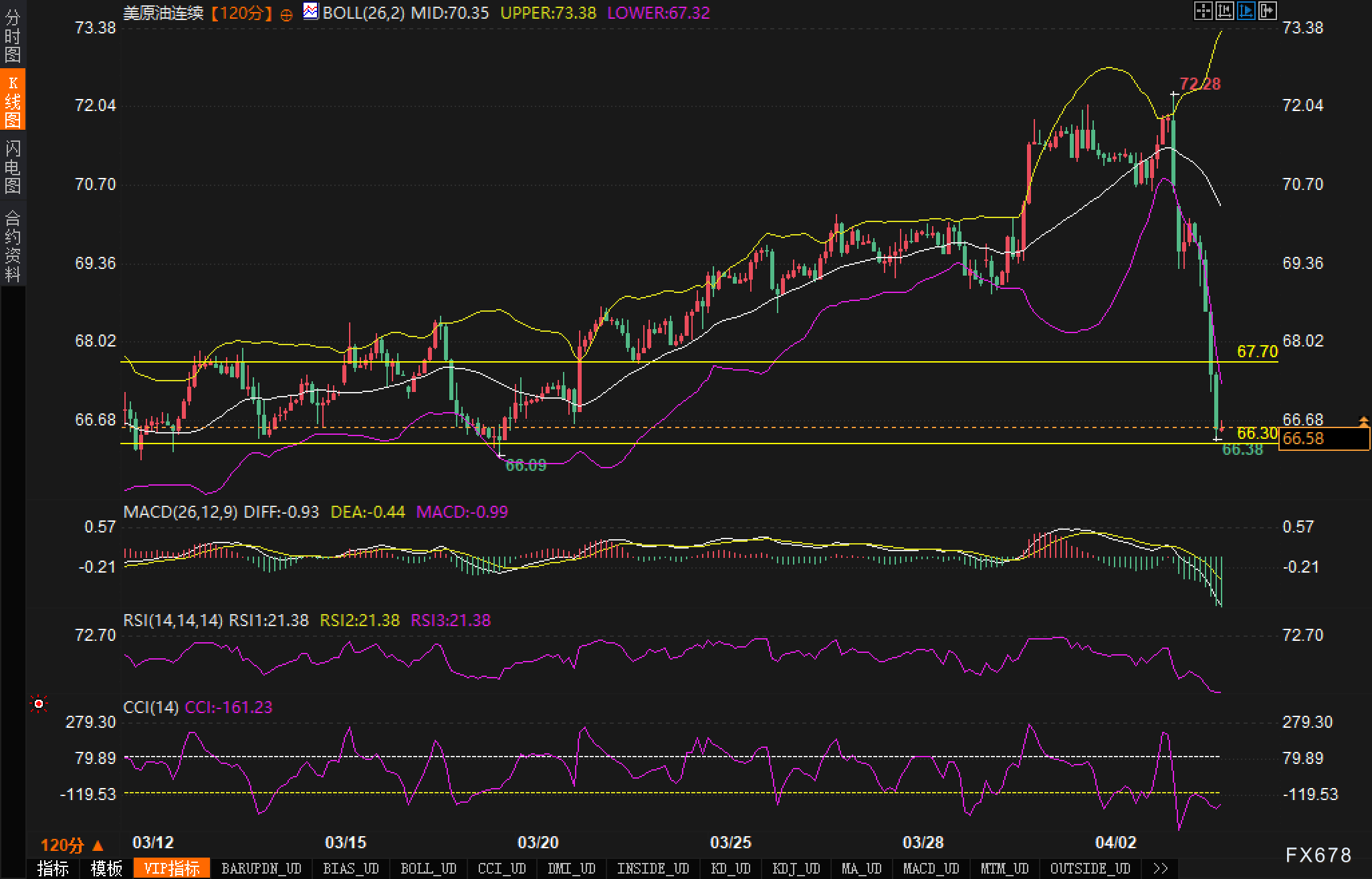Click the crosshair cursor icon at top right
1372x879 pixels.
click(x=1203, y=11)
